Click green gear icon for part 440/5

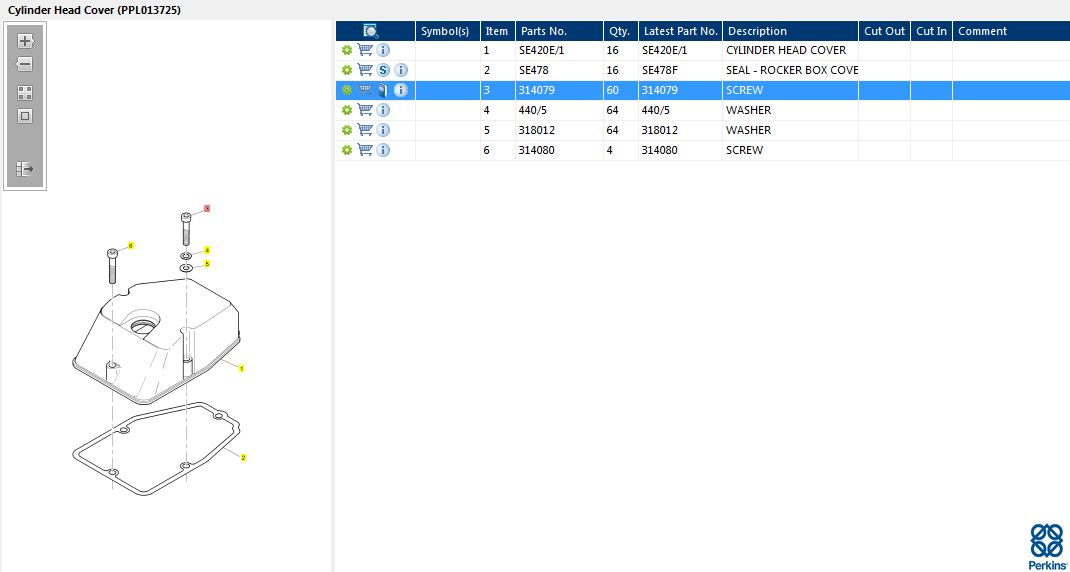(x=347, y=110)
